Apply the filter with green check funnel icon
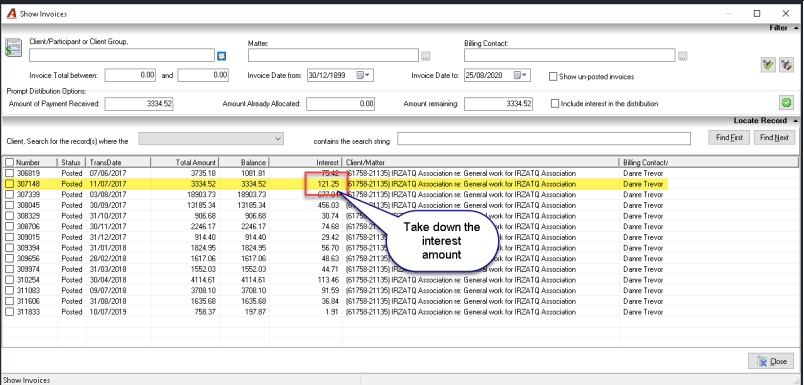 click(x=768, y=65)
